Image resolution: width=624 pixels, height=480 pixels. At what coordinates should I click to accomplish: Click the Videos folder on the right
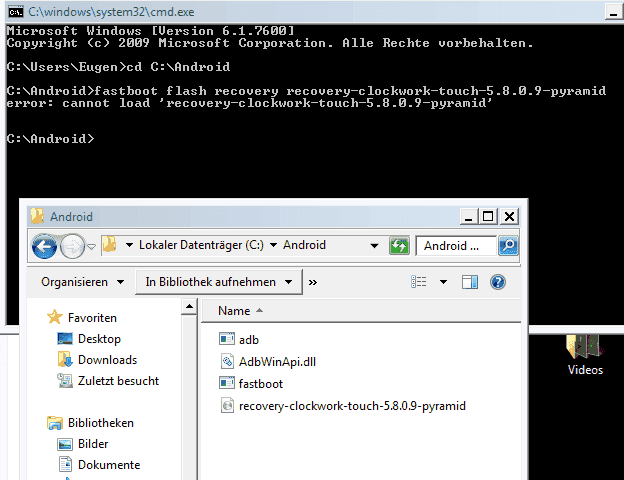(x=585, y=354)
